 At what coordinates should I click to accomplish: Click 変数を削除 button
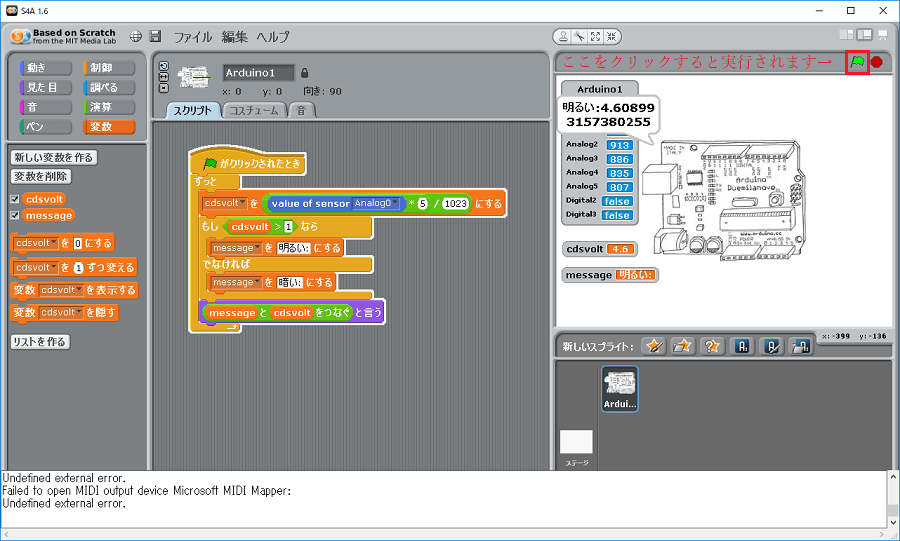[x=41, y=177]
